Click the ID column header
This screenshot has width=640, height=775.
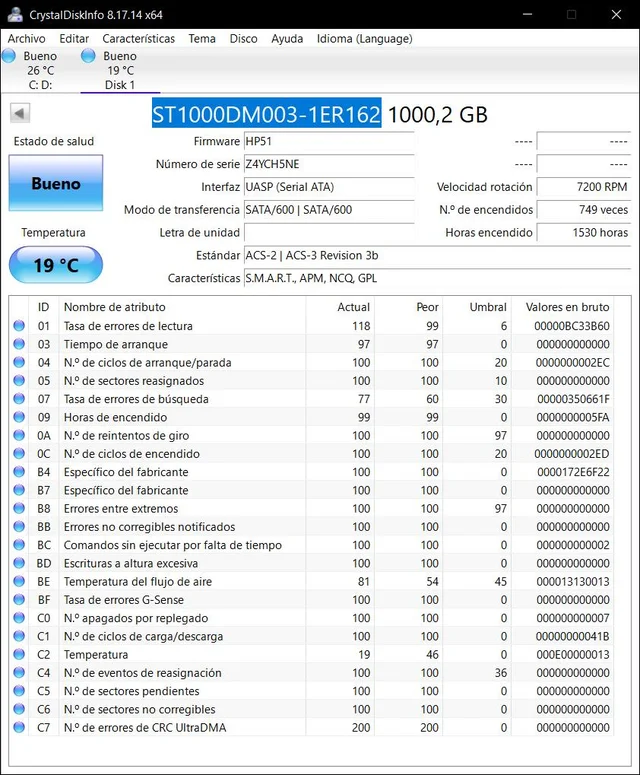tap(43, 307)
